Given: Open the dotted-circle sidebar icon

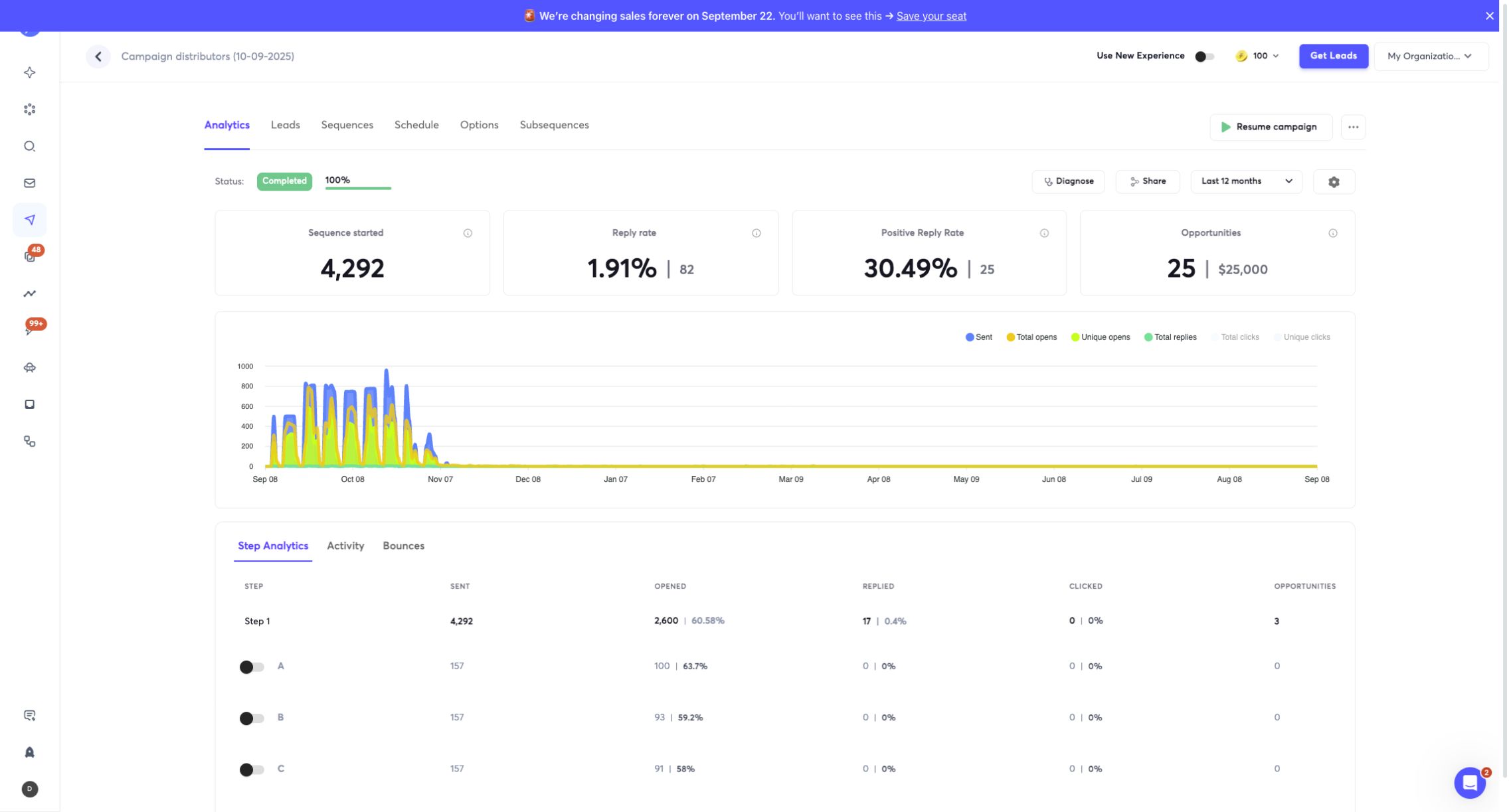Looking at the screenshot, I should (x=29, y=109).
